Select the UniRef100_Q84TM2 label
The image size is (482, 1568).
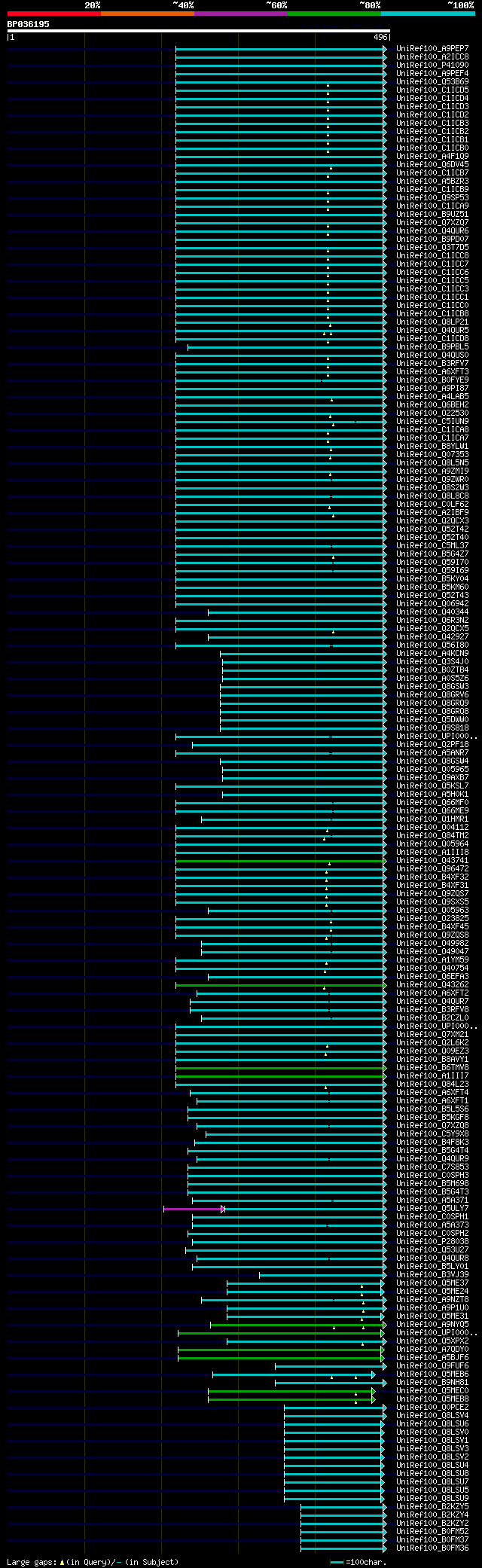pos(432,835)
